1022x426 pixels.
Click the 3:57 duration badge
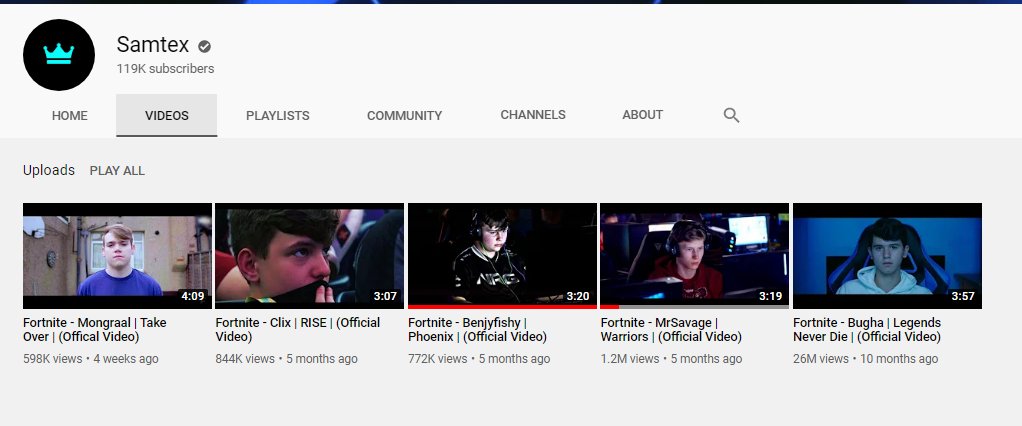963,296
